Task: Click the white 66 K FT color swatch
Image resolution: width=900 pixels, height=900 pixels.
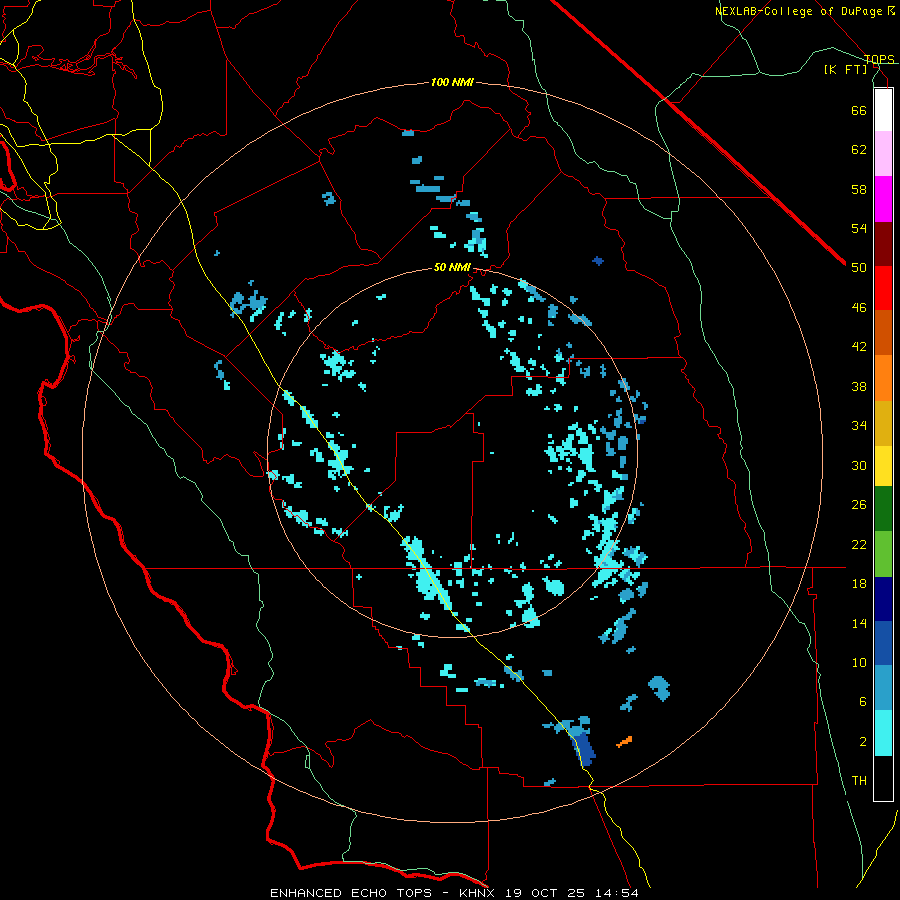Action: pos(883,110)
